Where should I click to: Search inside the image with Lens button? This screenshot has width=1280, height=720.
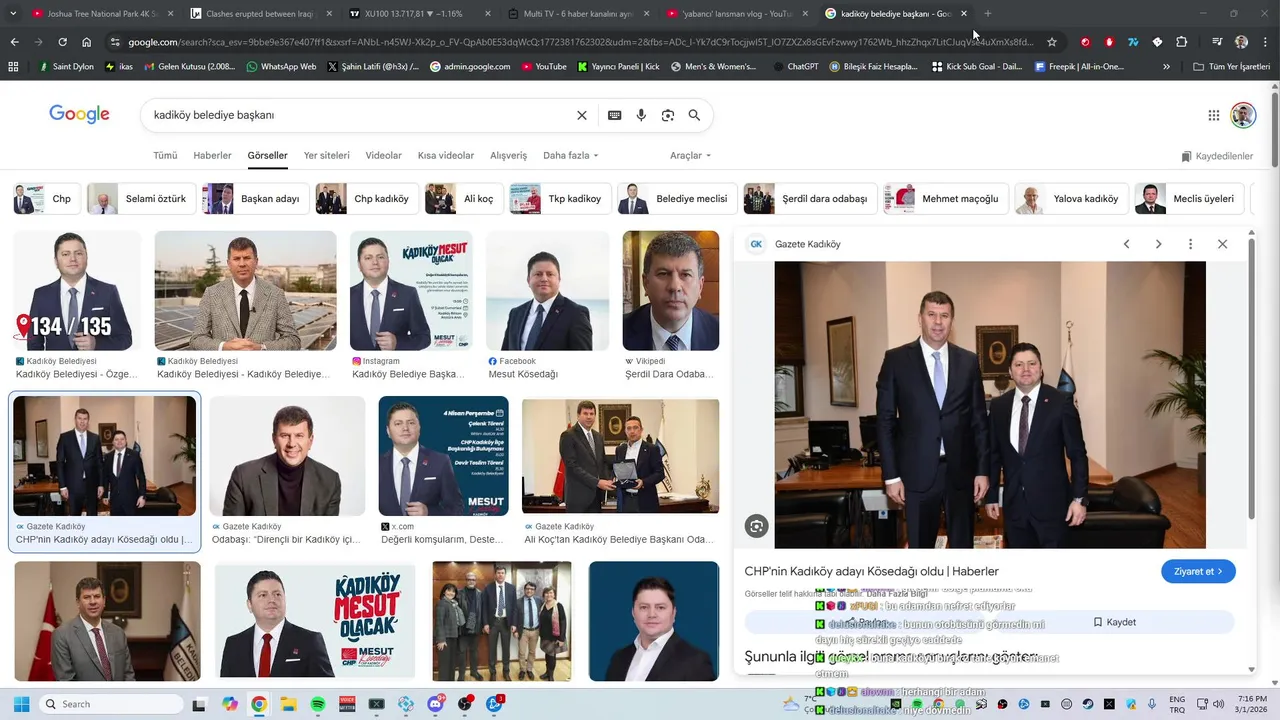(x=757, y=526)
